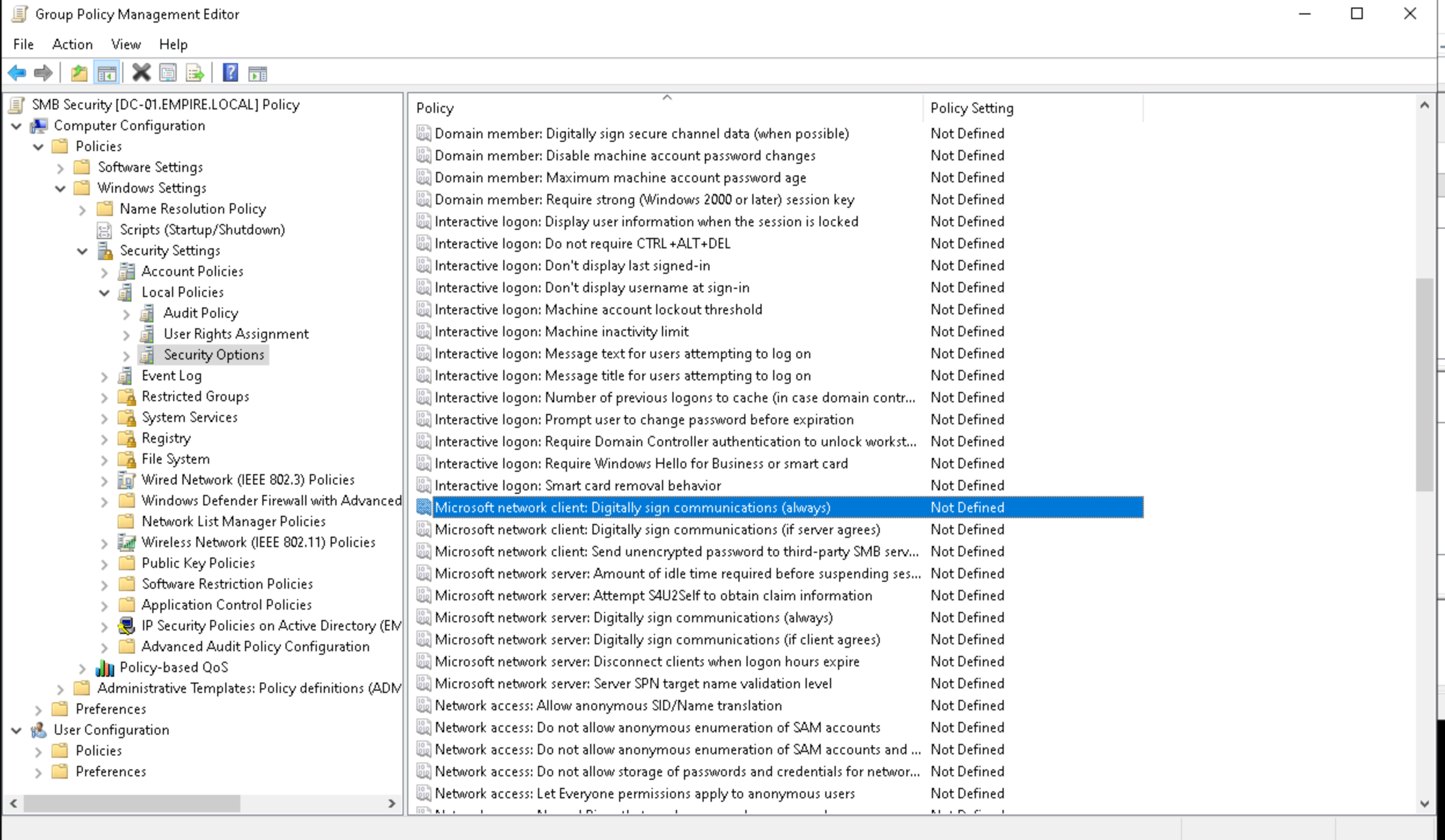Select Microsoft network server: Digitally sign communications (always)
Screen dimensions: 1445x840
coord(634,617)
